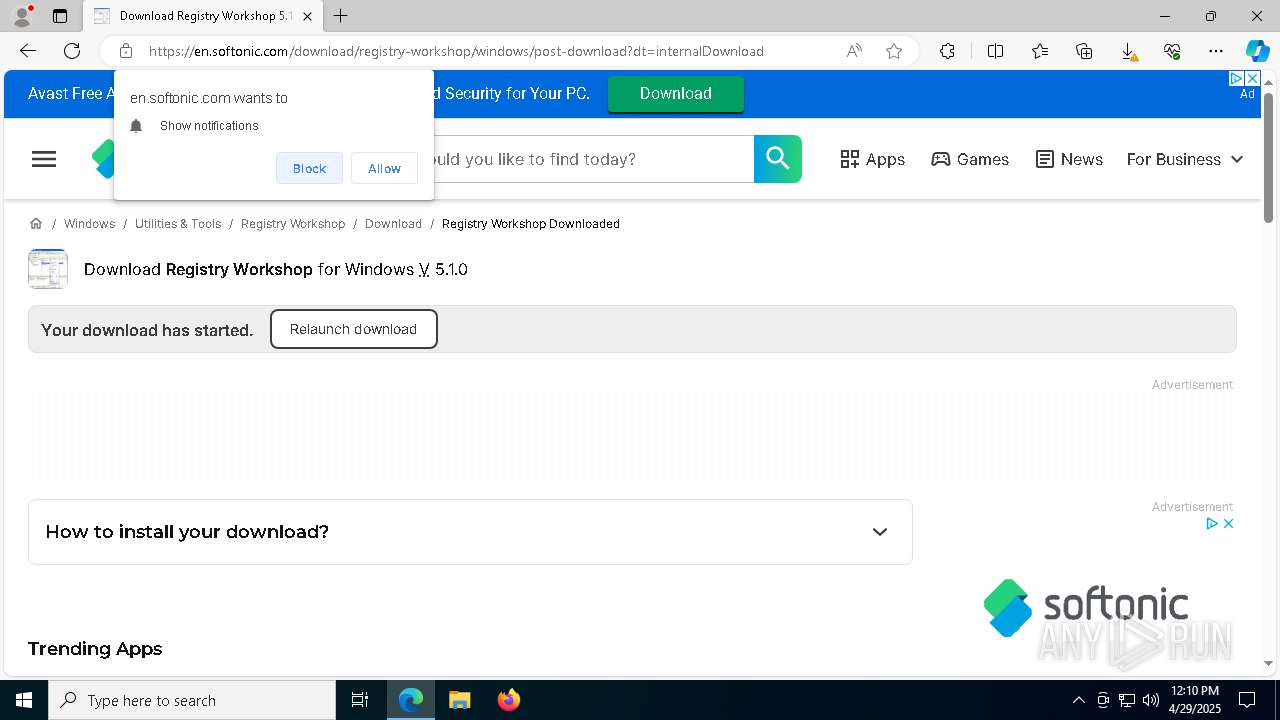Open the Apps menu item
This screenshot has width=1280, height=720.
click(872, 159)
